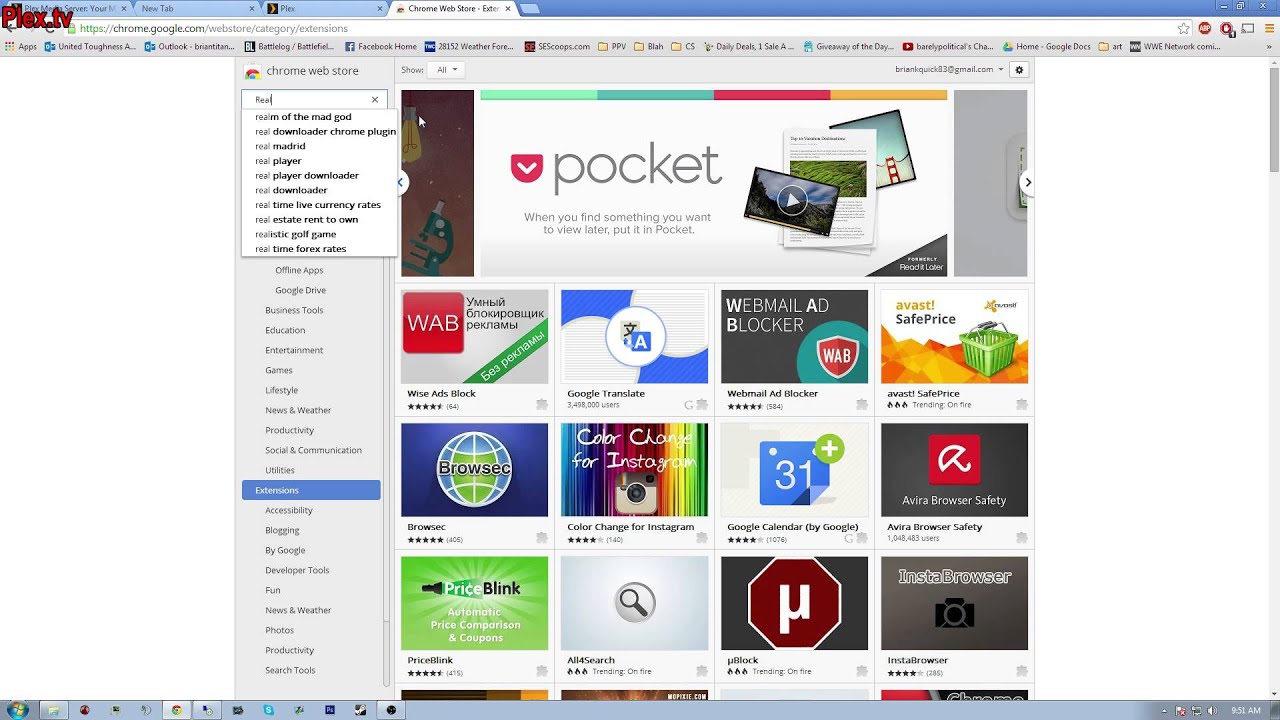
Task: Open the web store settings gear
Action: 1019,70
